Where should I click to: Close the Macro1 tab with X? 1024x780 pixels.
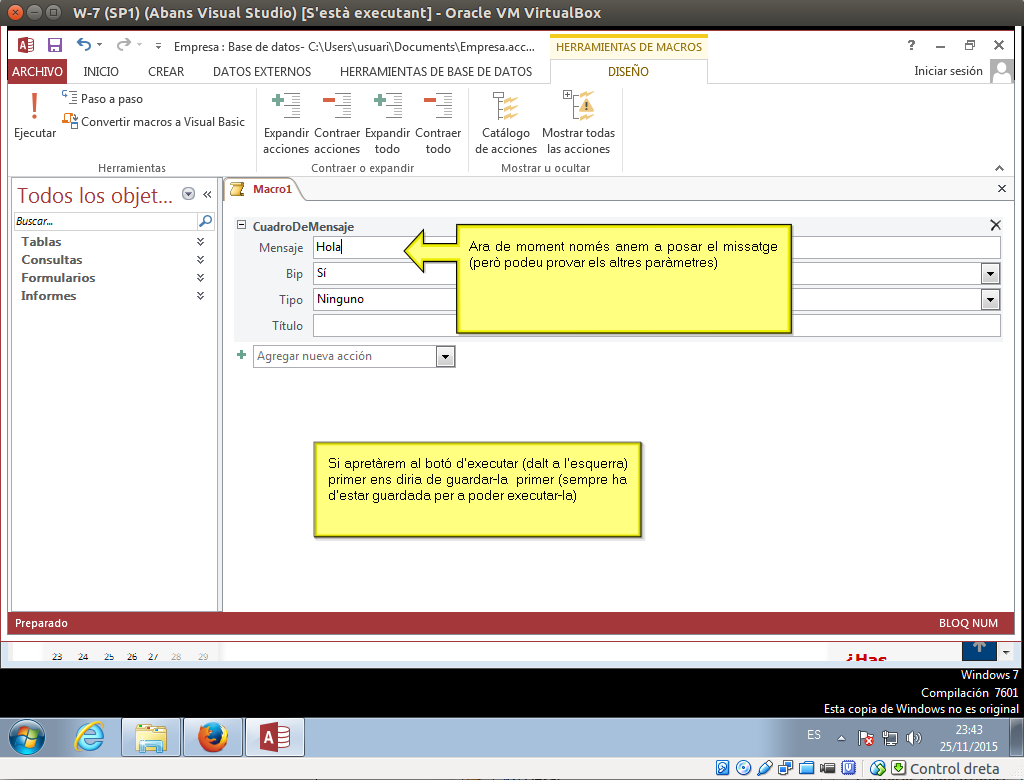pyautogui.click(x=1002, y=189)
